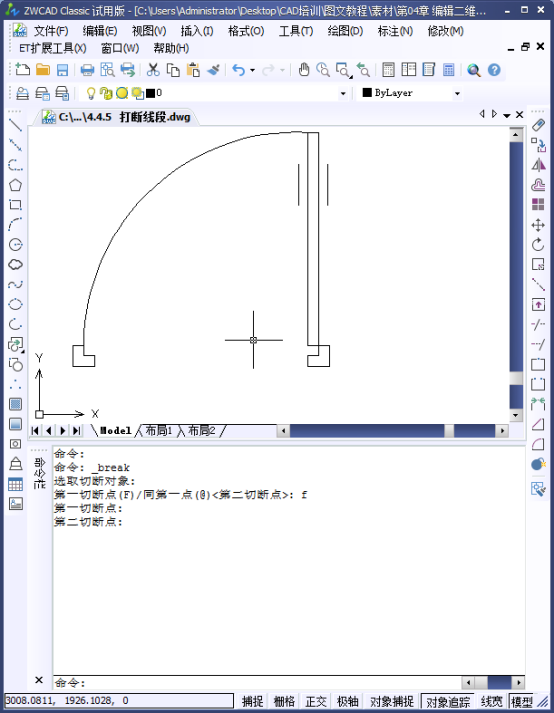This screenshot has width=554, height=713.
Task: Toggle 捕捉 snap mode
Action: 252,701
